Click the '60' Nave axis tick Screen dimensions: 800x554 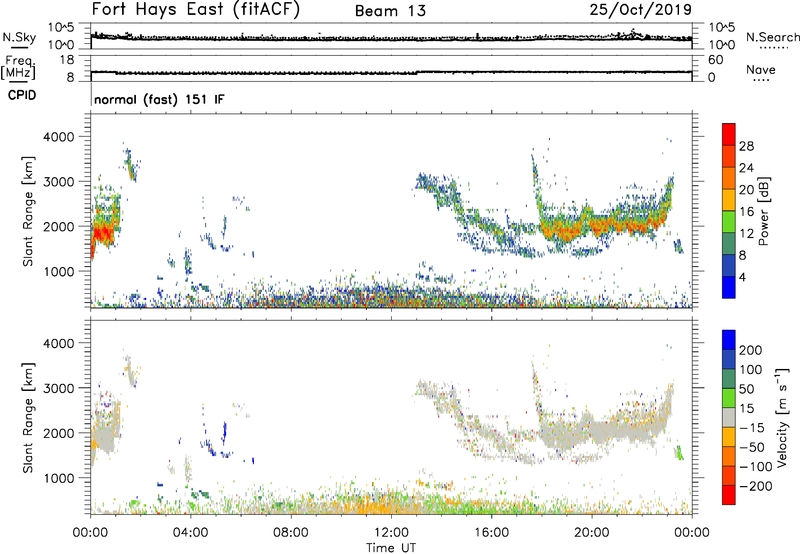coord(715,60)
